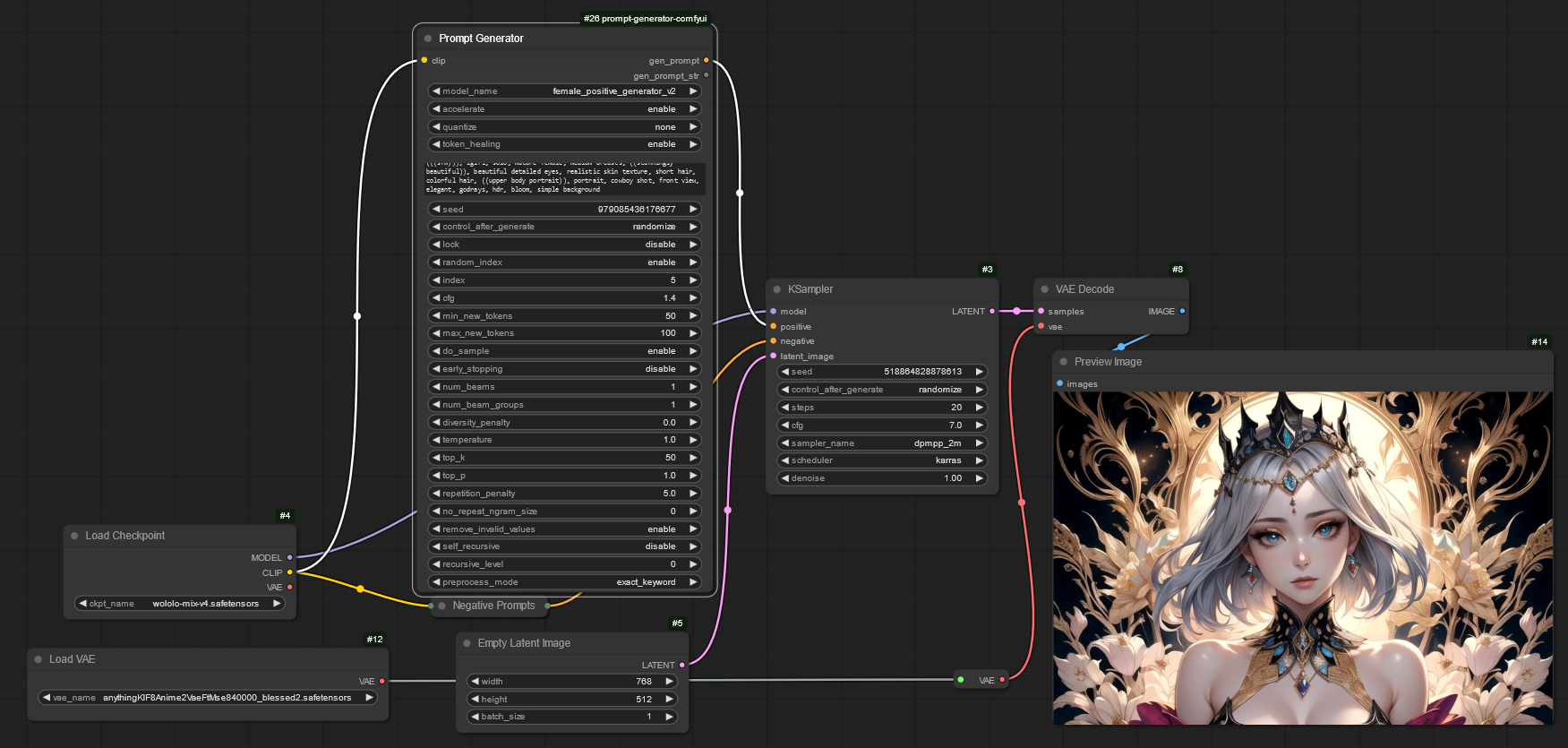Toggle do_sample enable setting

[565, 351]
